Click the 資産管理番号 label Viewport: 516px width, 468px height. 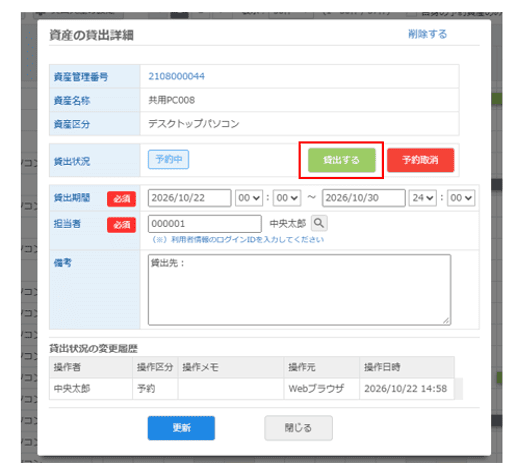[81, 77]
